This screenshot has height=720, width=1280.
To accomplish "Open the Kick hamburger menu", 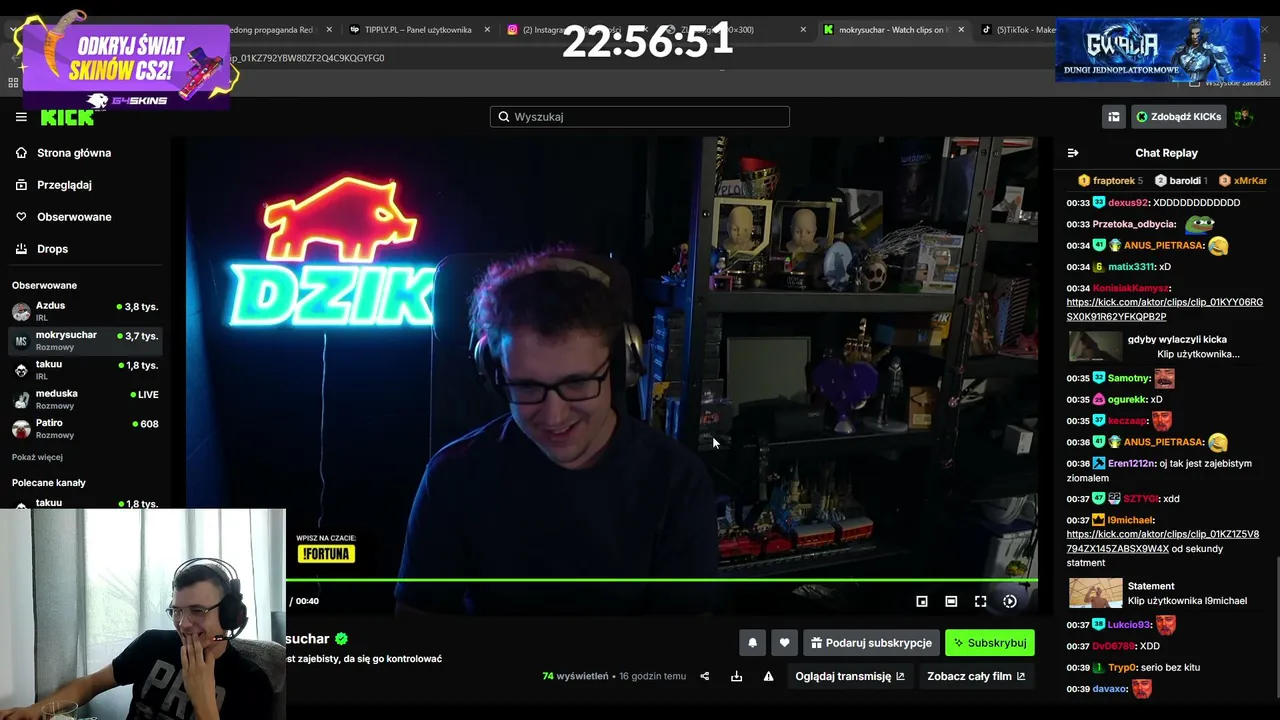I will click(21, 117).
